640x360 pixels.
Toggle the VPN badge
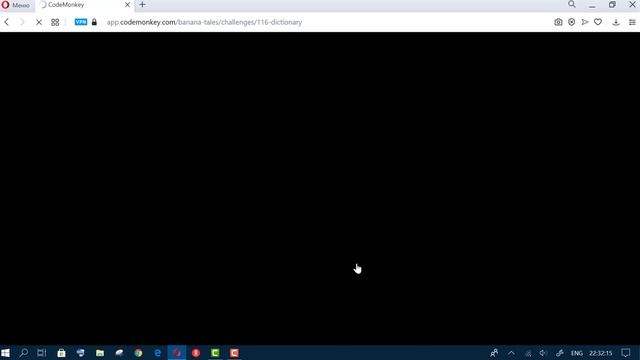click(81, 22)
